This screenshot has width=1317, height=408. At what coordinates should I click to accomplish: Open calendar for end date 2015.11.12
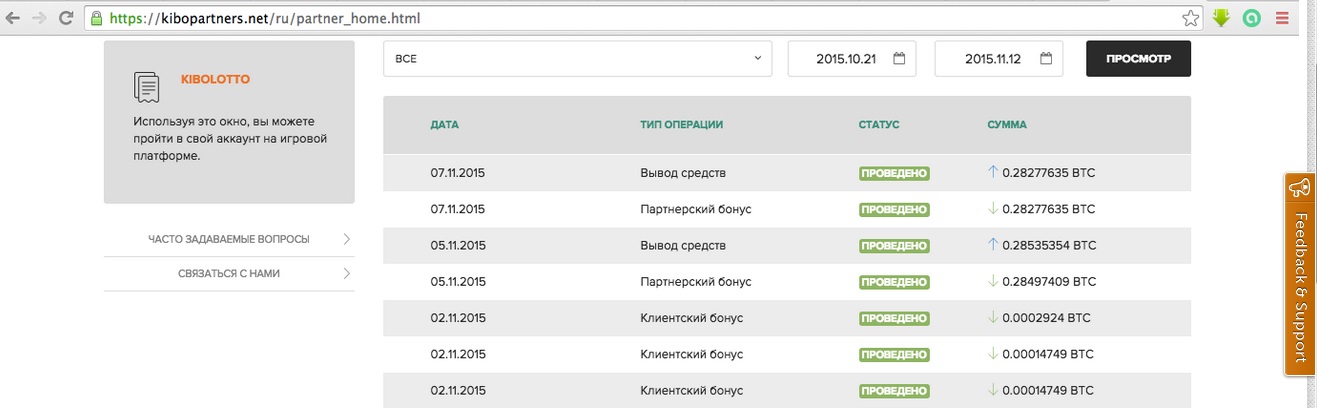click(1045, 59)
